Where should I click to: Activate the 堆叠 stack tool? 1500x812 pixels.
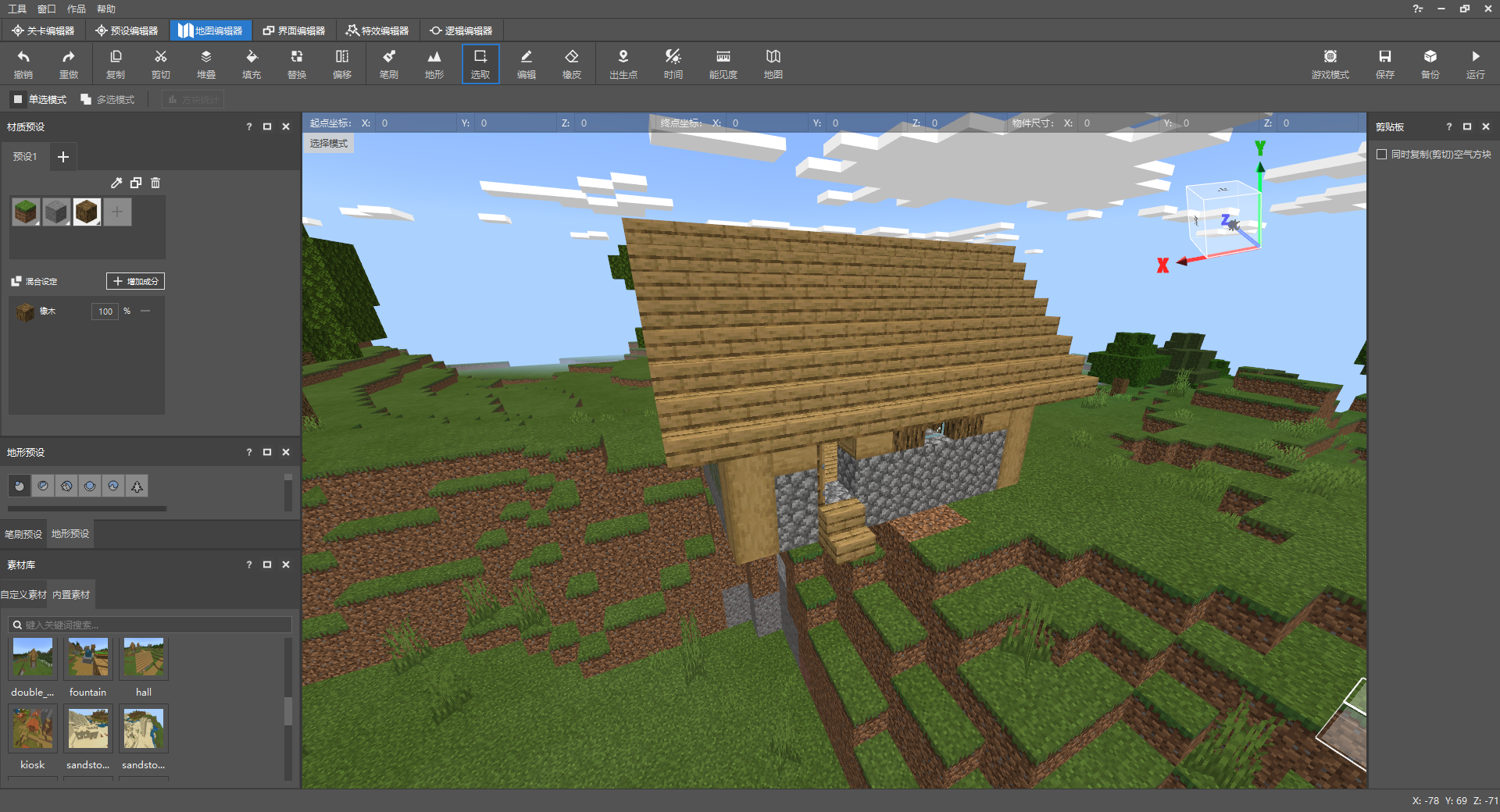click(206, 64)
